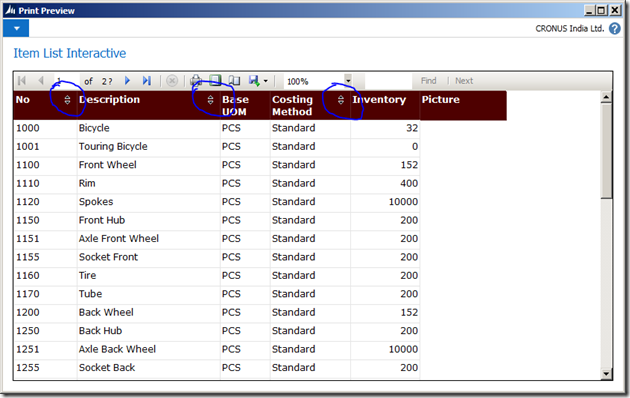Click the Rim description cell

click(x=149, y=184)
